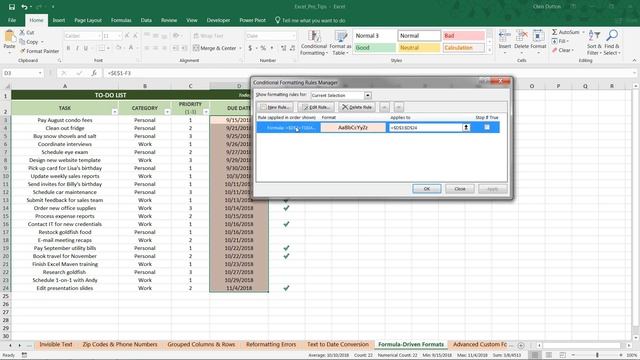Screen dimensions: 640x360
Task: Open the Text to Date Conversion sheet
Action: [x=338, y=344]
